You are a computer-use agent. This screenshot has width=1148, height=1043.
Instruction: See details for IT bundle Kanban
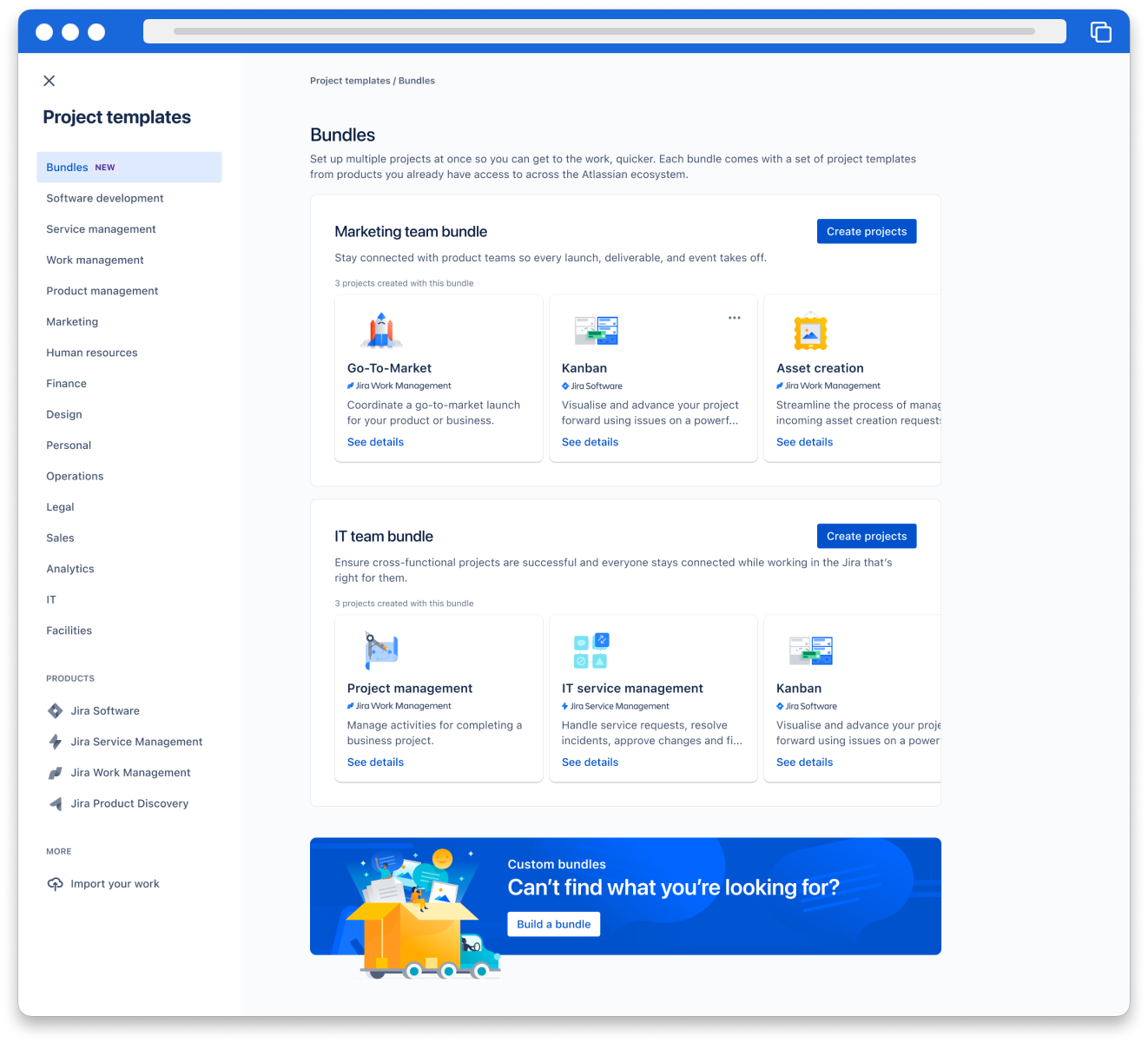[804, 762]
